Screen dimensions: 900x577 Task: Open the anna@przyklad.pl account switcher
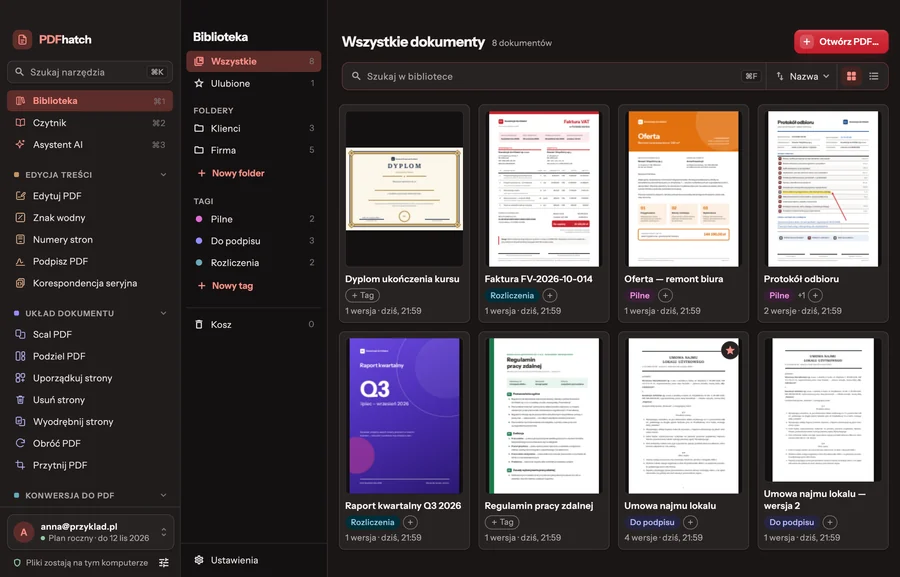tap(90, 532)
